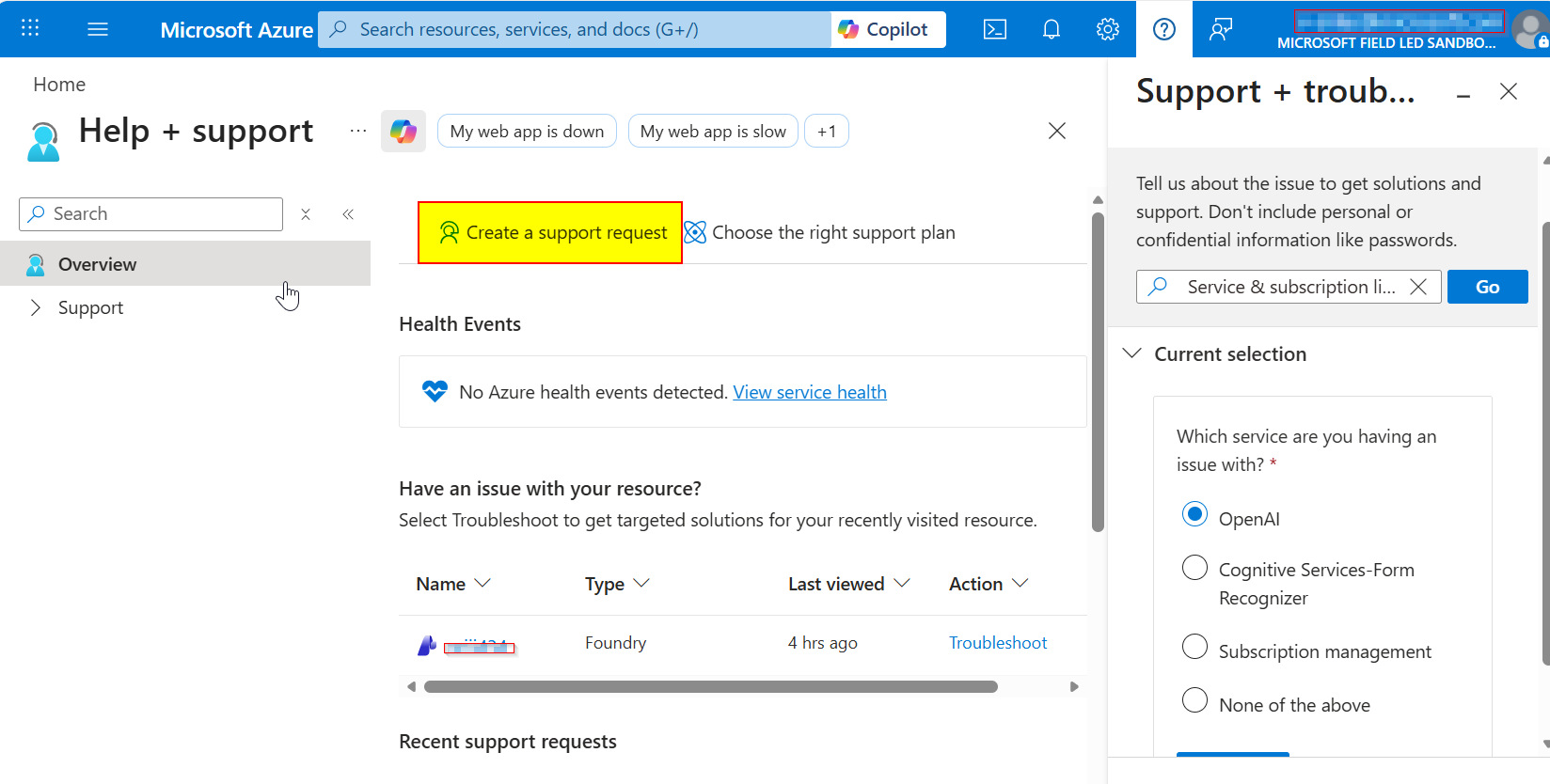Select the 'My web app is slow' suggestion

[x=713, y=132]
